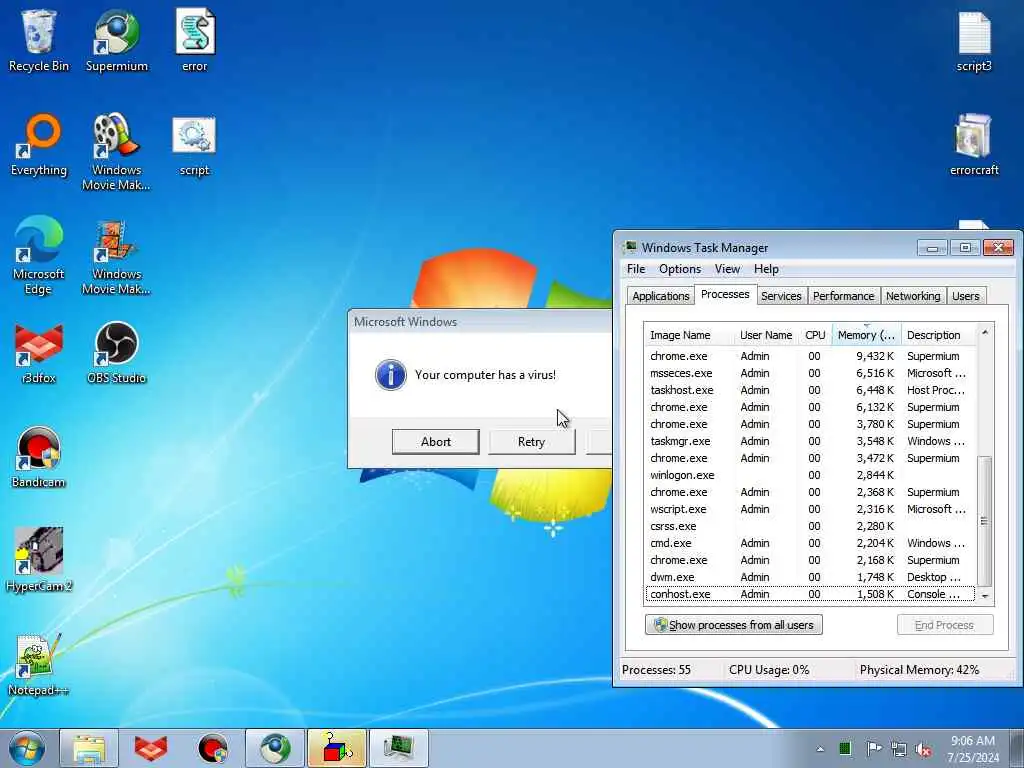
Task: Open the muted volume tray icon
Action: [x=923, y=749]
